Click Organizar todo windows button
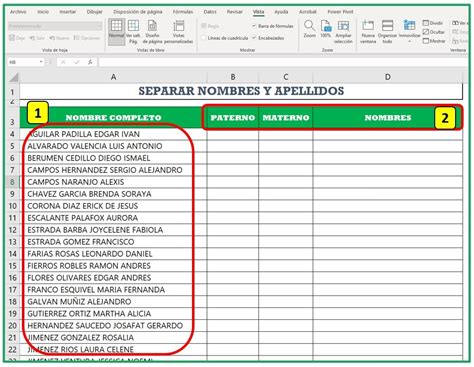The height and width of the screenshot is (367, 474). (387, 31)
